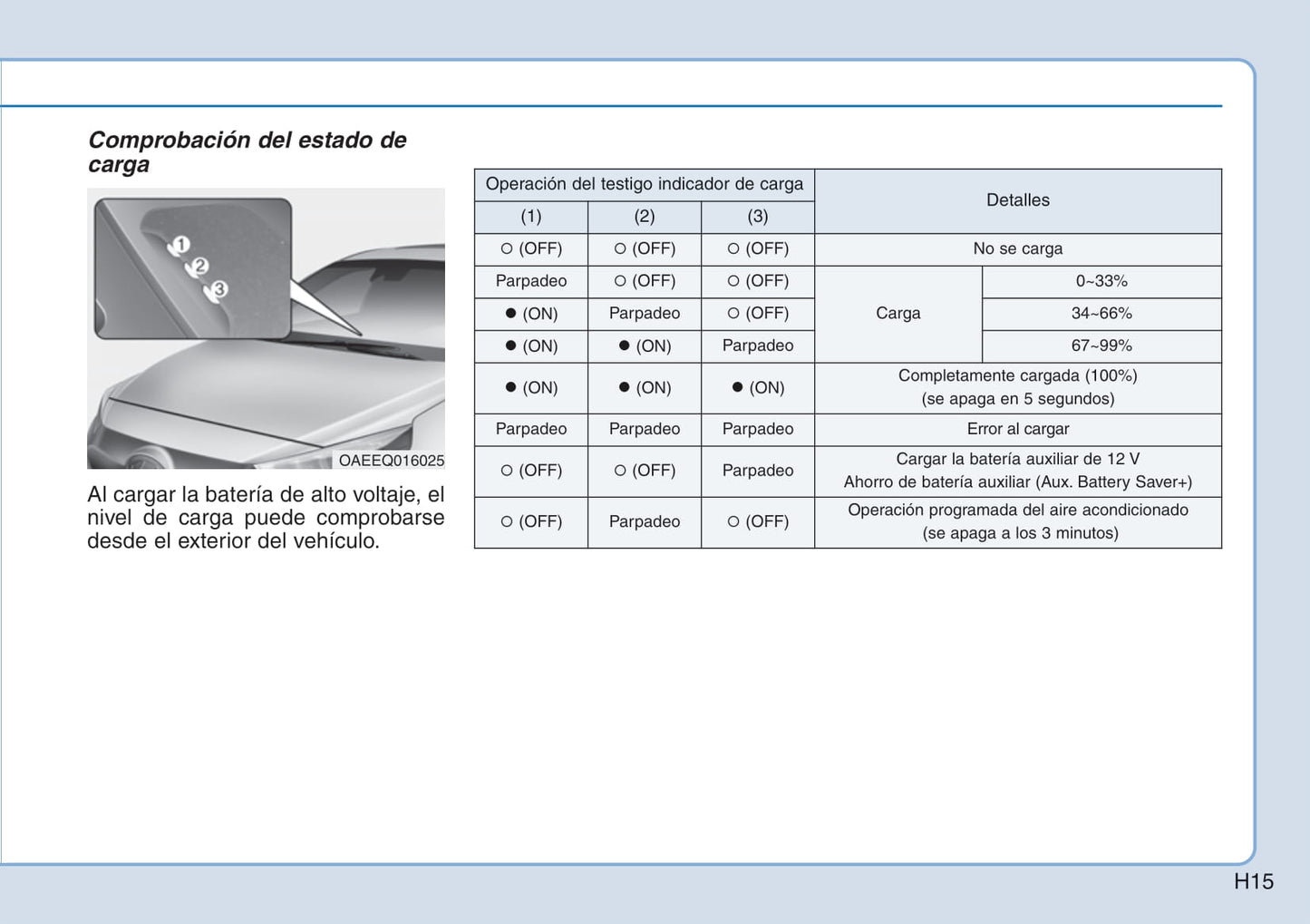The height and width of the screenshot is (924, 1310).
Task: Click indicator light callout number 3 in photo
Action: 220,289
